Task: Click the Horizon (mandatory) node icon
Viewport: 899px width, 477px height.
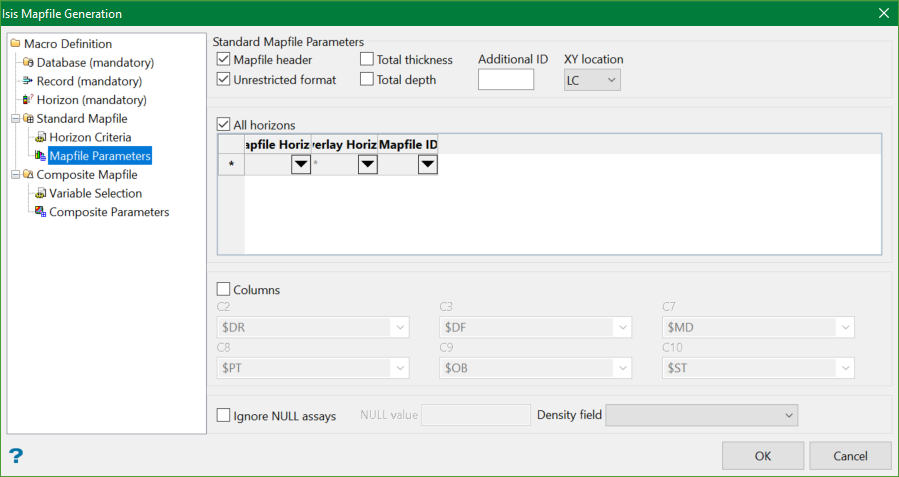Action: click(x=28, y=100)
